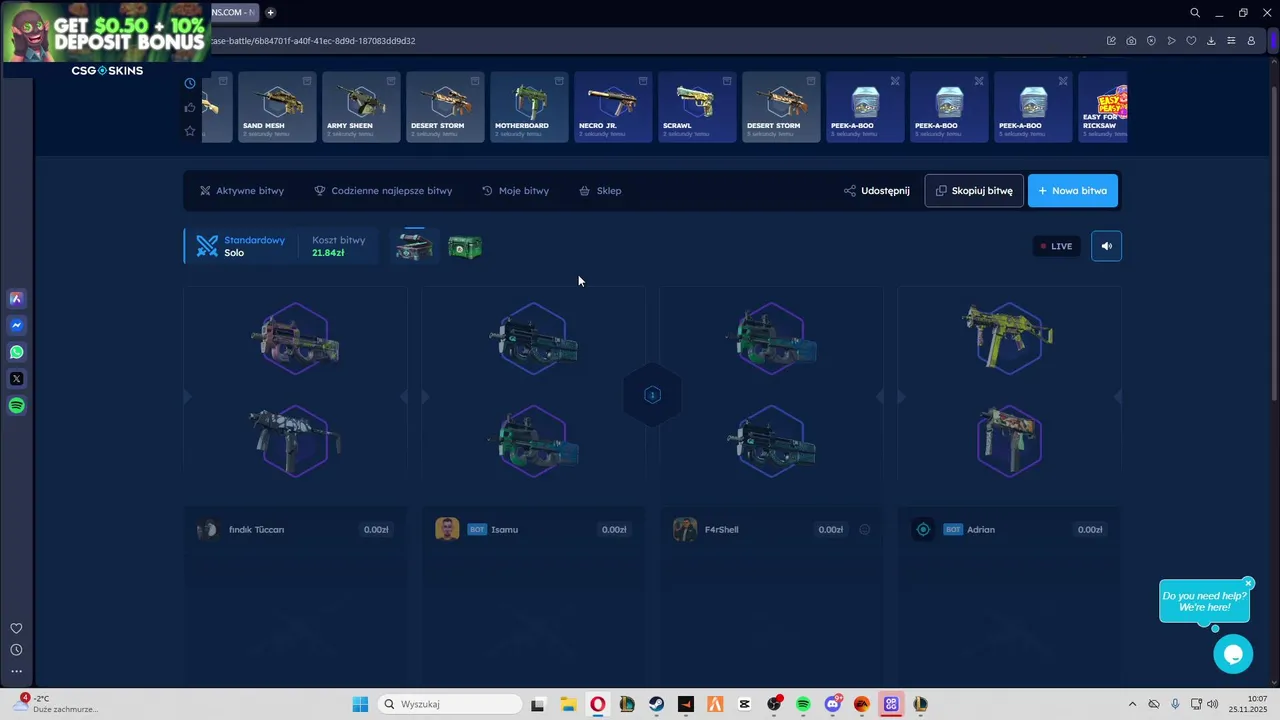
Task: Open WhatsApp from the Opera sidebar
Action: coord(16,352)
